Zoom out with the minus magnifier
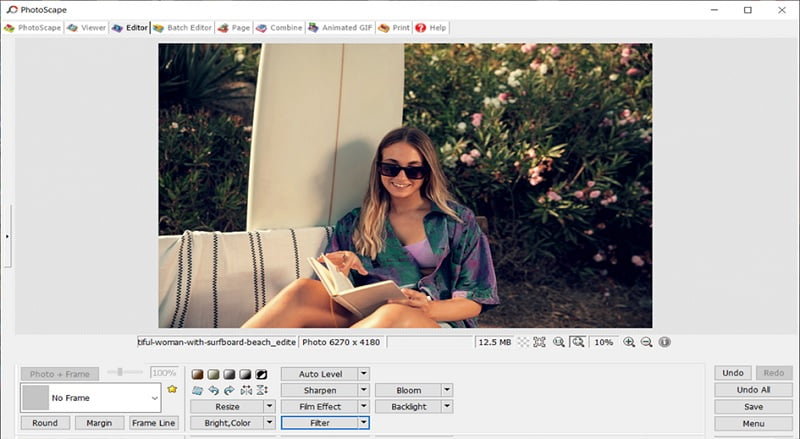The height and width of the screenshot is (439, 800). coord(646,342)
